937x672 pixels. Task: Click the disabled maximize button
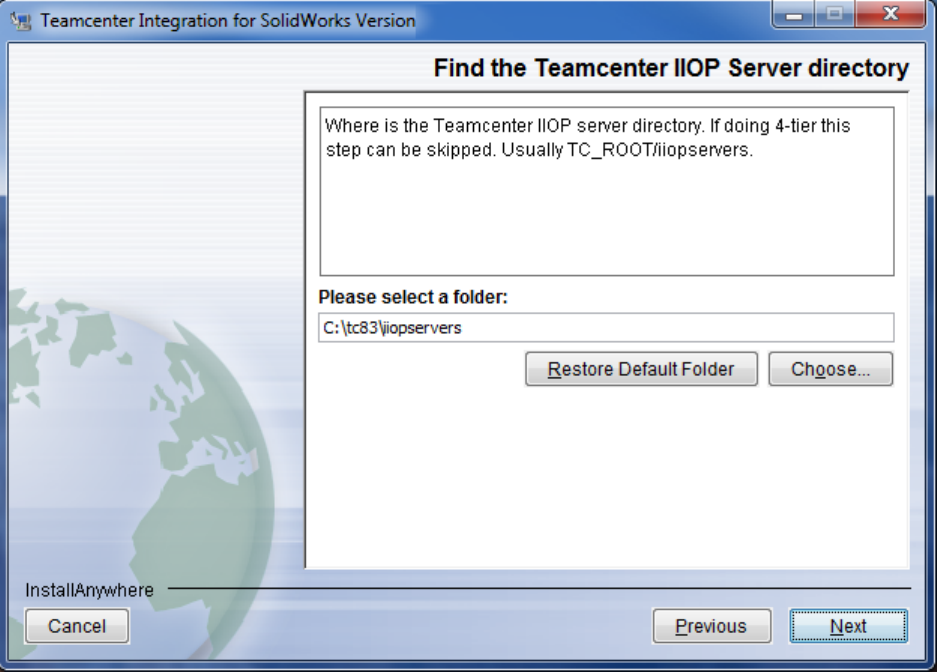point(834,14)
